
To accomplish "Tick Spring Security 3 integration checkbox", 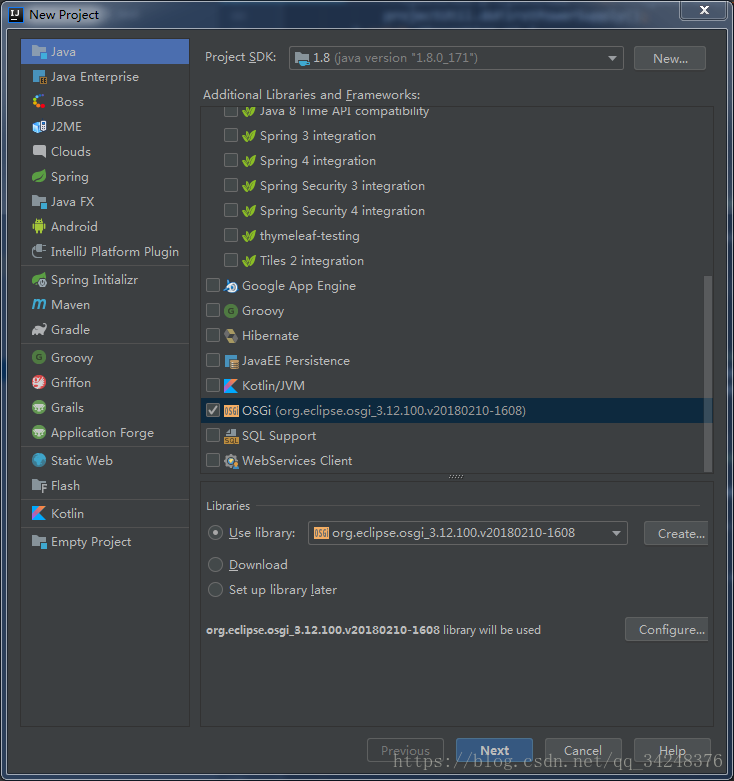I will 231,185.
